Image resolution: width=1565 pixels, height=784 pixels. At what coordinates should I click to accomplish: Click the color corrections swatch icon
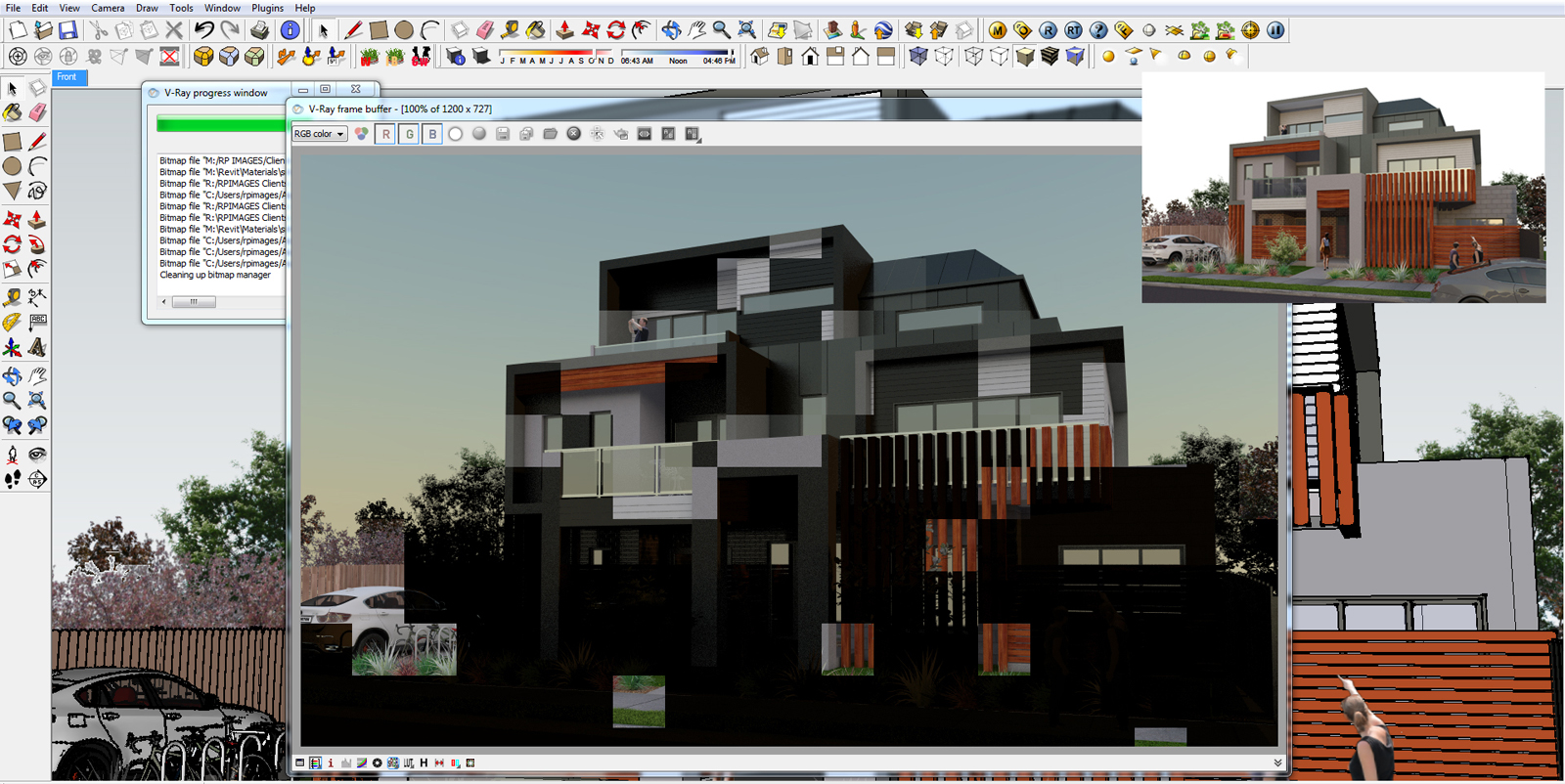[362, 134]
